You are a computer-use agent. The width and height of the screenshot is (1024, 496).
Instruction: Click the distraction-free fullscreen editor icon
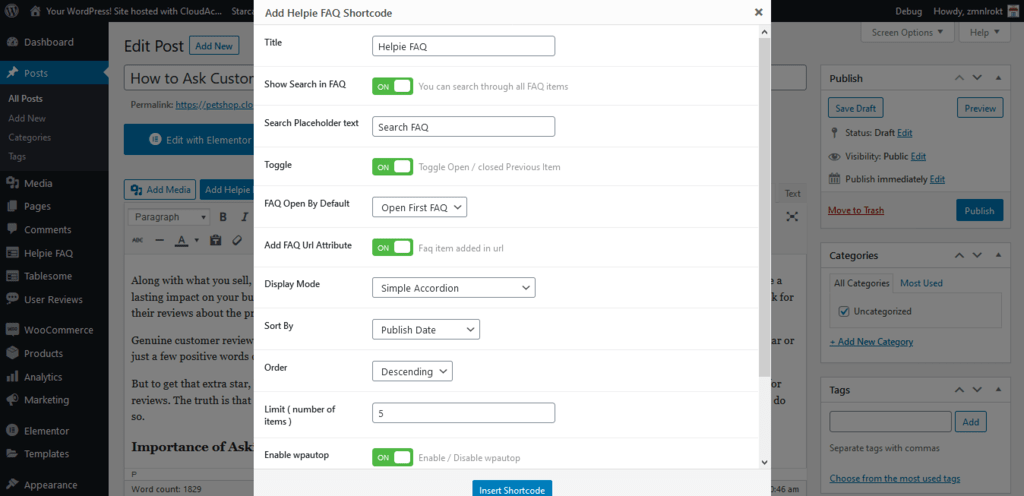(792, 217)
